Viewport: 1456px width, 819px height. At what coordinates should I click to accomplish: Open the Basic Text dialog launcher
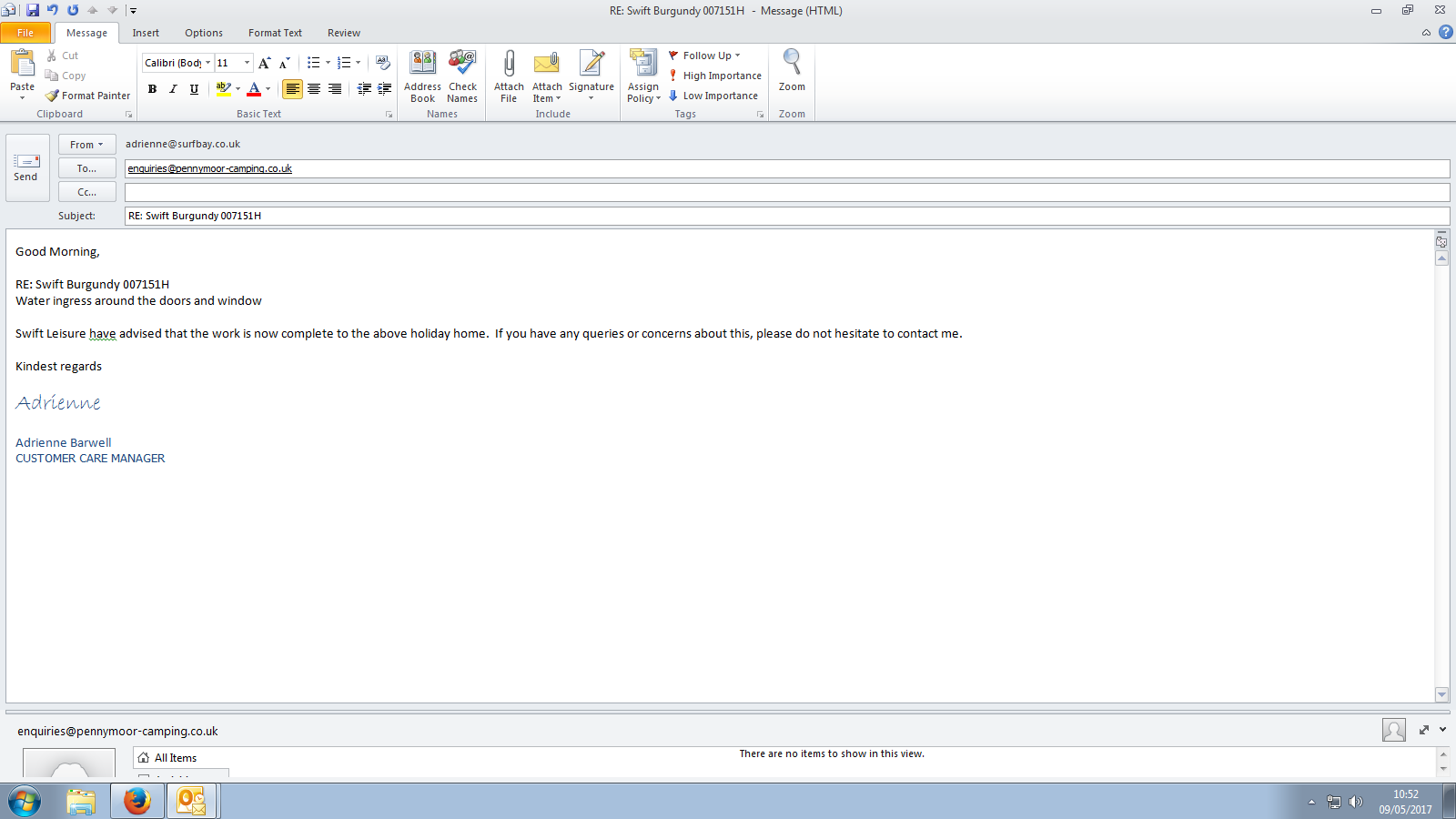(x=389, y=115)
